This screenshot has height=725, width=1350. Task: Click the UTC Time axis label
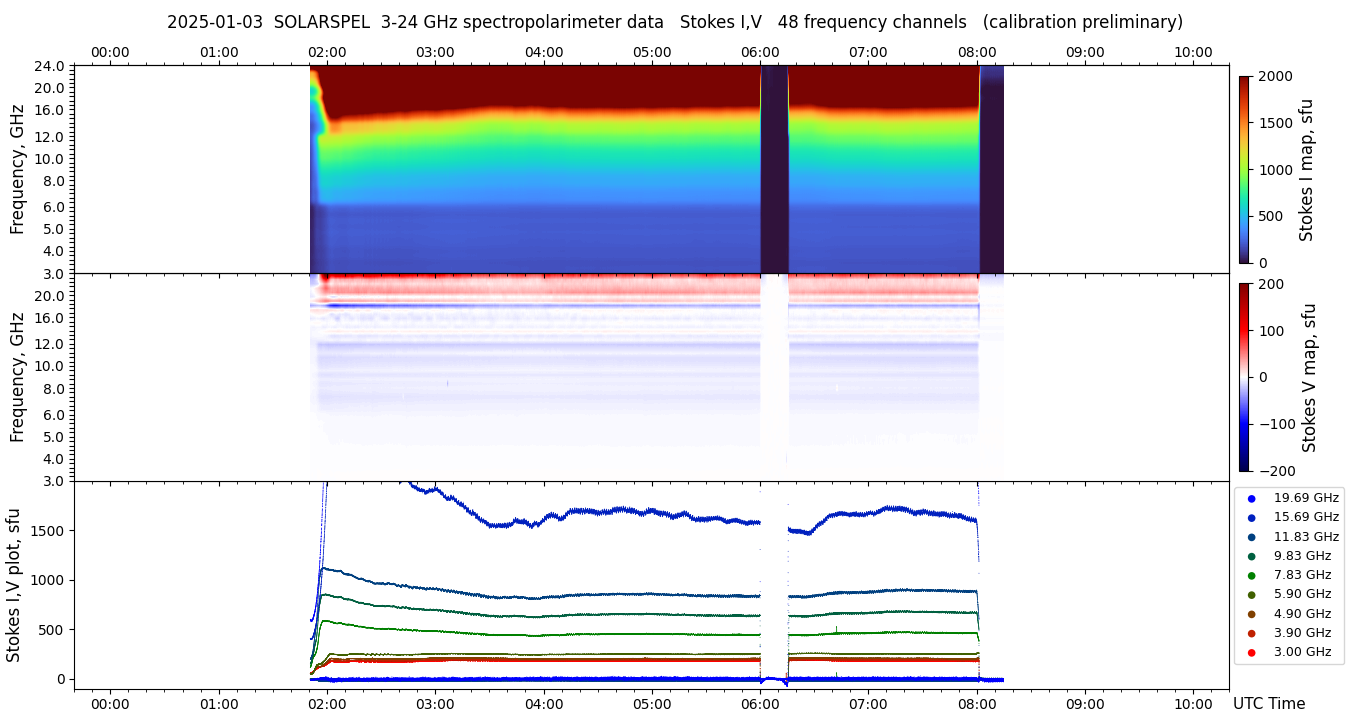[1268, 704]
